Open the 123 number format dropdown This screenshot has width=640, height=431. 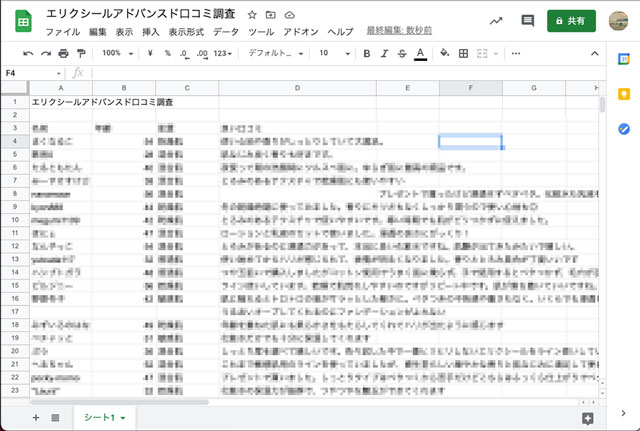[x=223, y=53]
